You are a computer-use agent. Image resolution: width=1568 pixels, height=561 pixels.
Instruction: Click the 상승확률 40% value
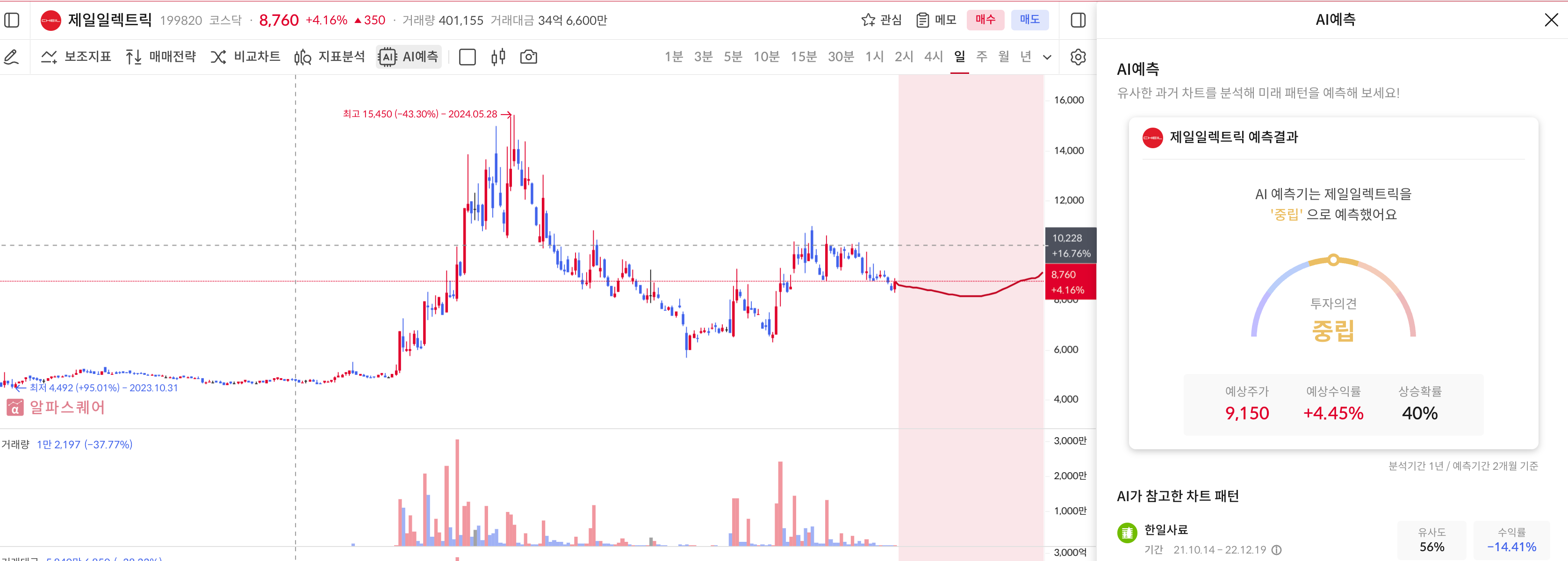1419,413
